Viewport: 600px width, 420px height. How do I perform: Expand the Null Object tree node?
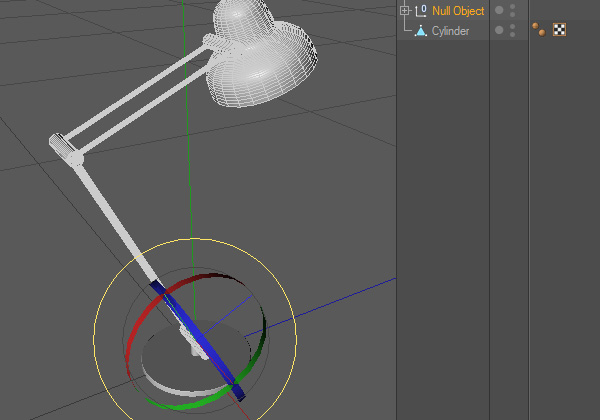(404, 11)
